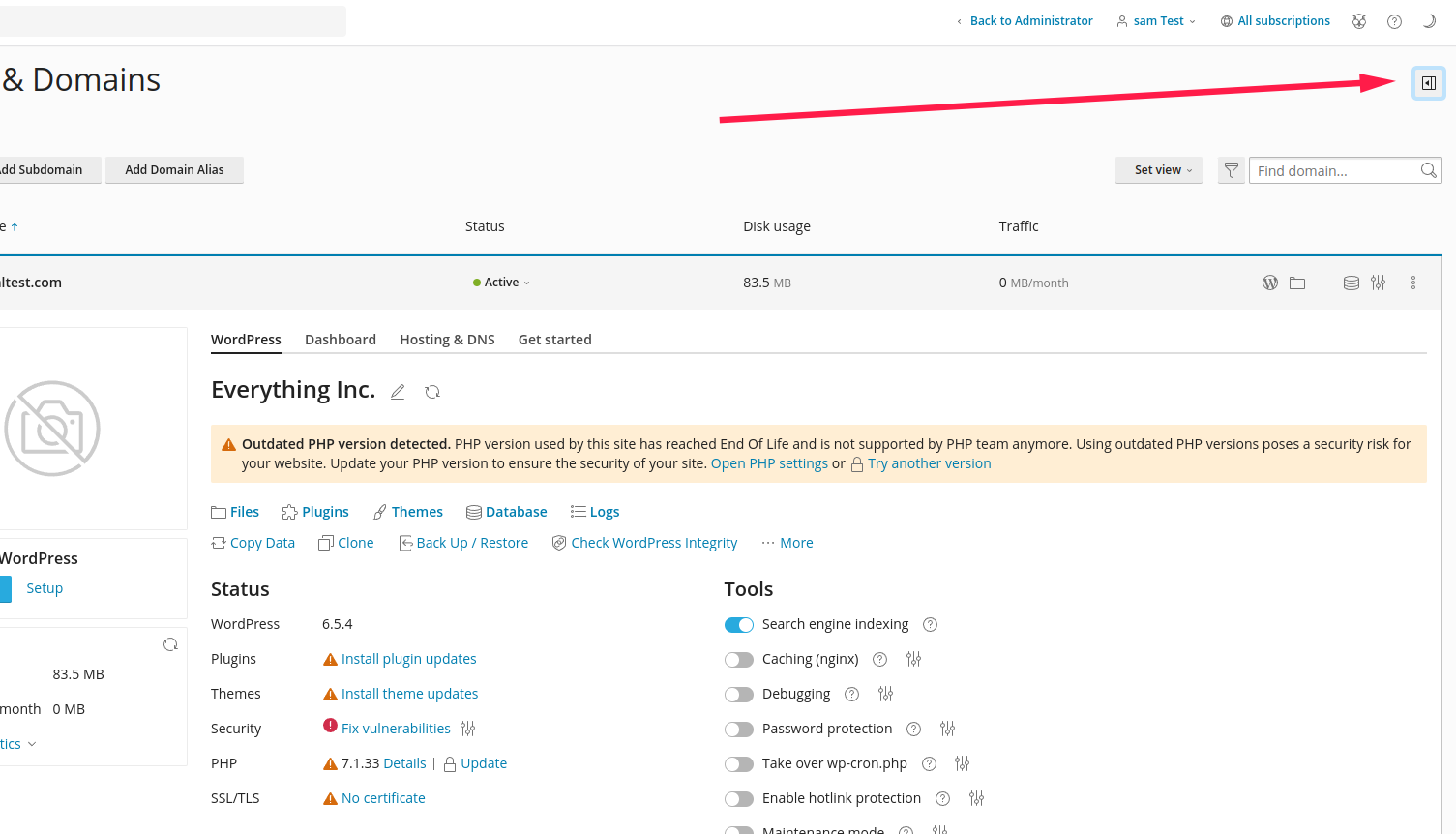Open Security settings sliders icon next to Fix vulnerabilities
The width and height of the screenshot is (1456, 834).
click(468, 729)
